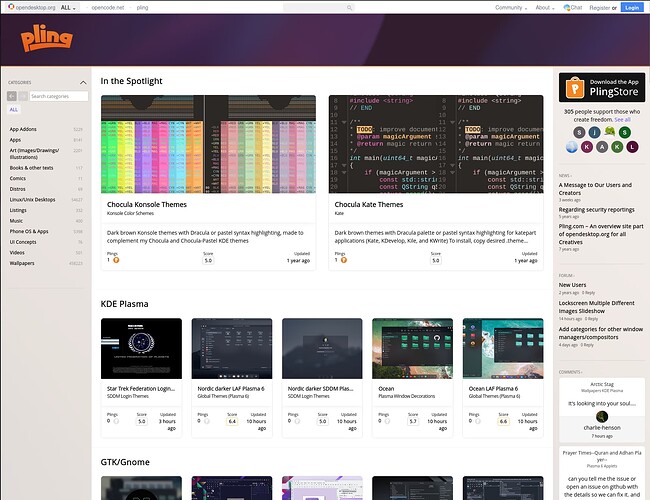Open the Star Trek Federation Login thumbnail

pyautogui.click(x=141, y=349)
